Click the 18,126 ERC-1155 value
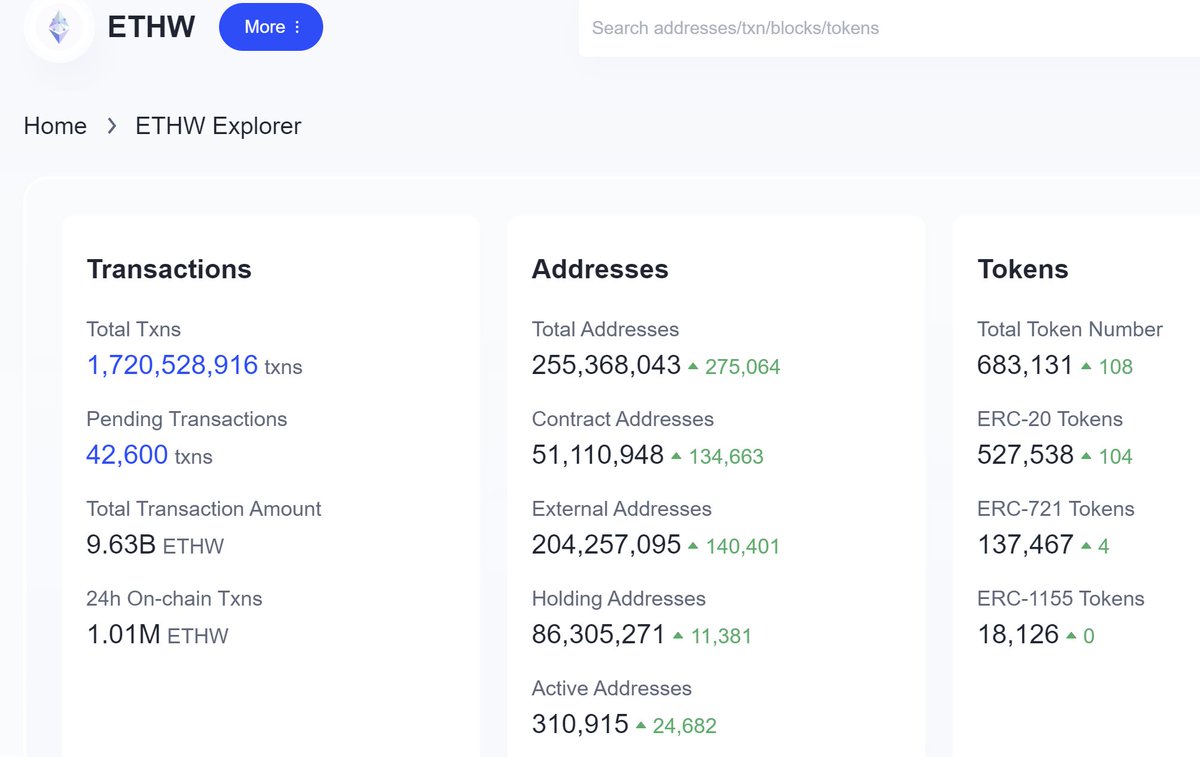Viewport: 1200px width, 757px height. tap(1018, 635)
